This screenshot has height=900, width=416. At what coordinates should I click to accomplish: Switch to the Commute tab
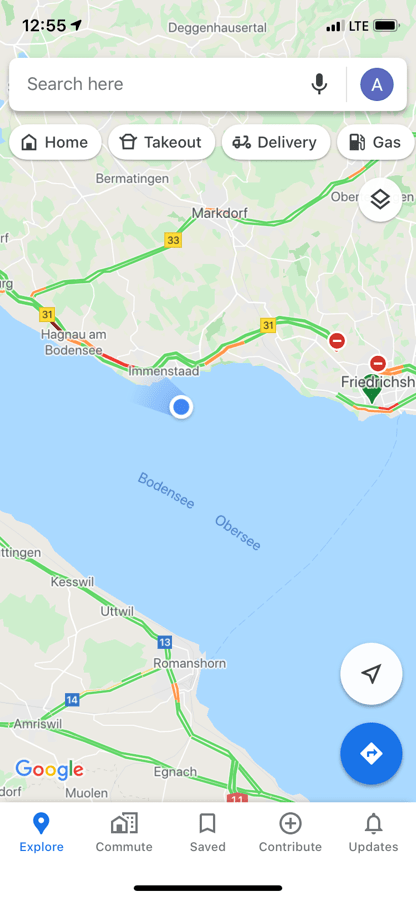pos(124,832)
